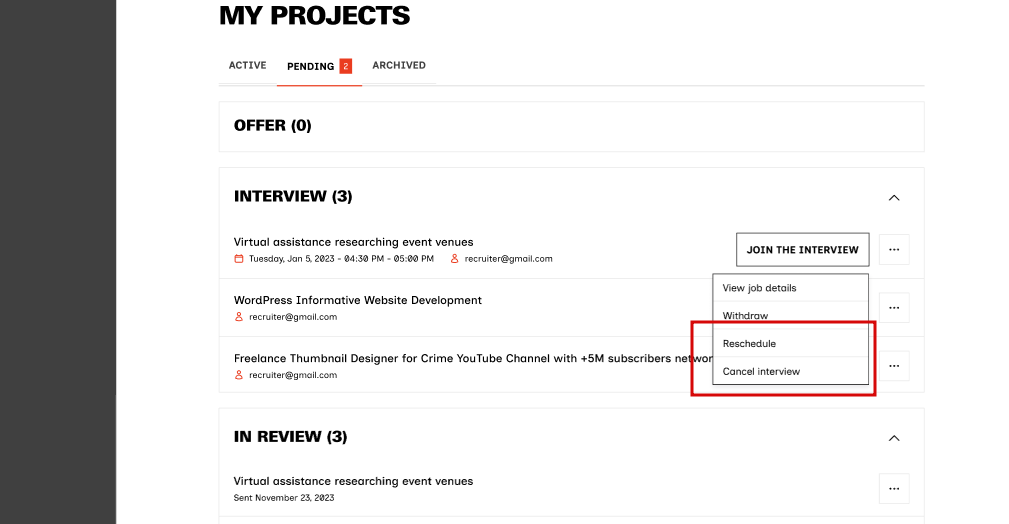The height and width of the screenshot is (524, 1009).
Task: Open the ellipsis menu for the In Review Virtual assistance row
Action: tap(894, 488)
